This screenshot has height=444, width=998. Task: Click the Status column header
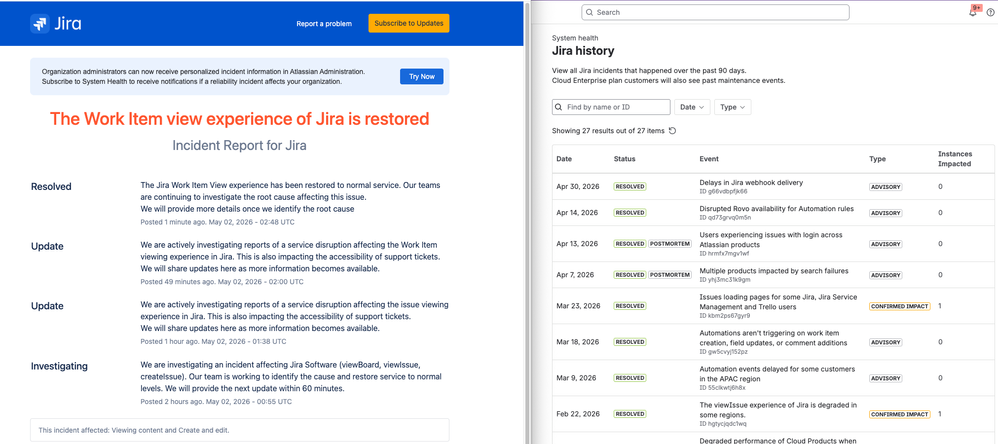pyautogui.click(x=624, y=159)
